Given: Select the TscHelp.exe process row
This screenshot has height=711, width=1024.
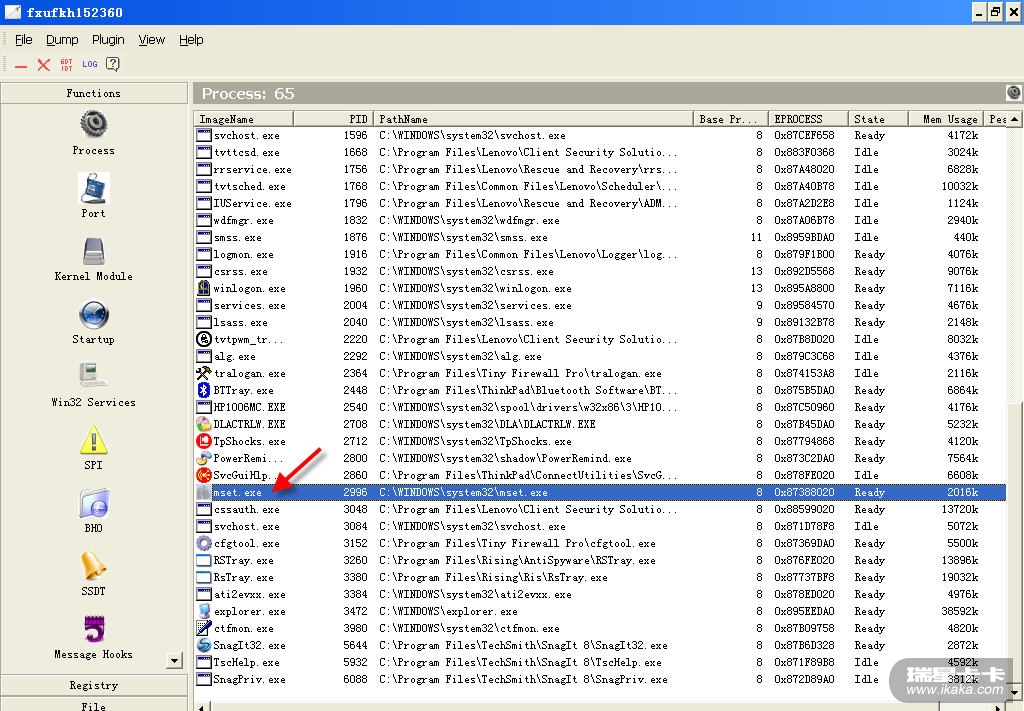Looking at the screenshot, I should pyautogui.click(x=600, y=661).
